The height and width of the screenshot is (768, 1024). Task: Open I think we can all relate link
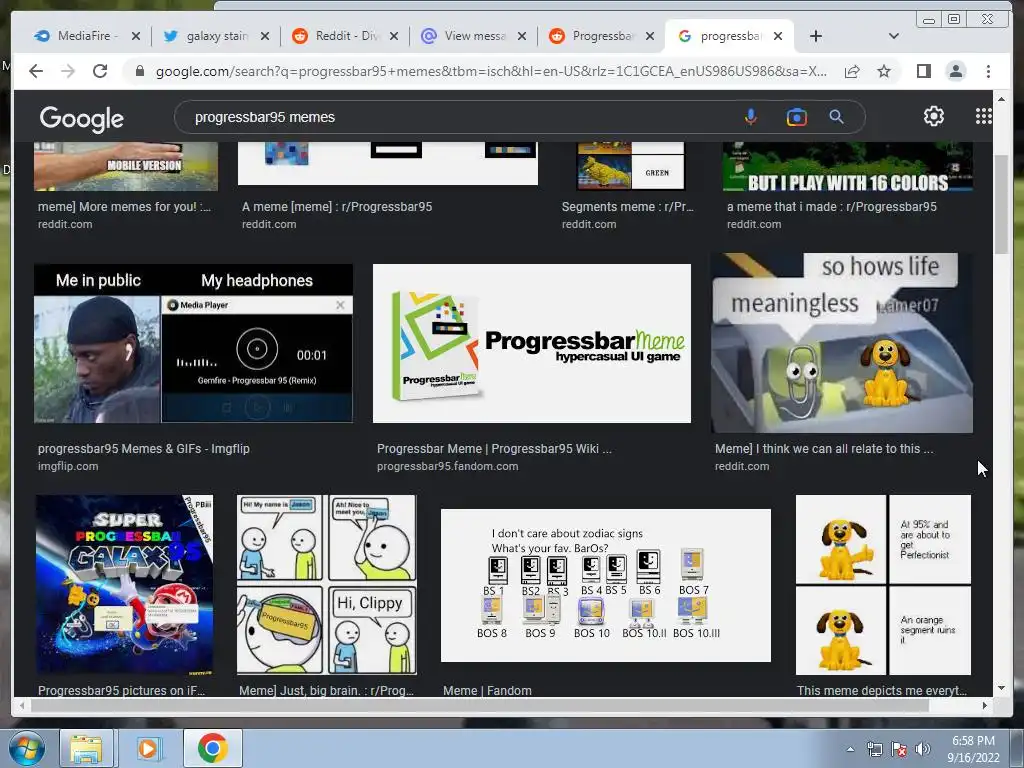coord(824,449)
